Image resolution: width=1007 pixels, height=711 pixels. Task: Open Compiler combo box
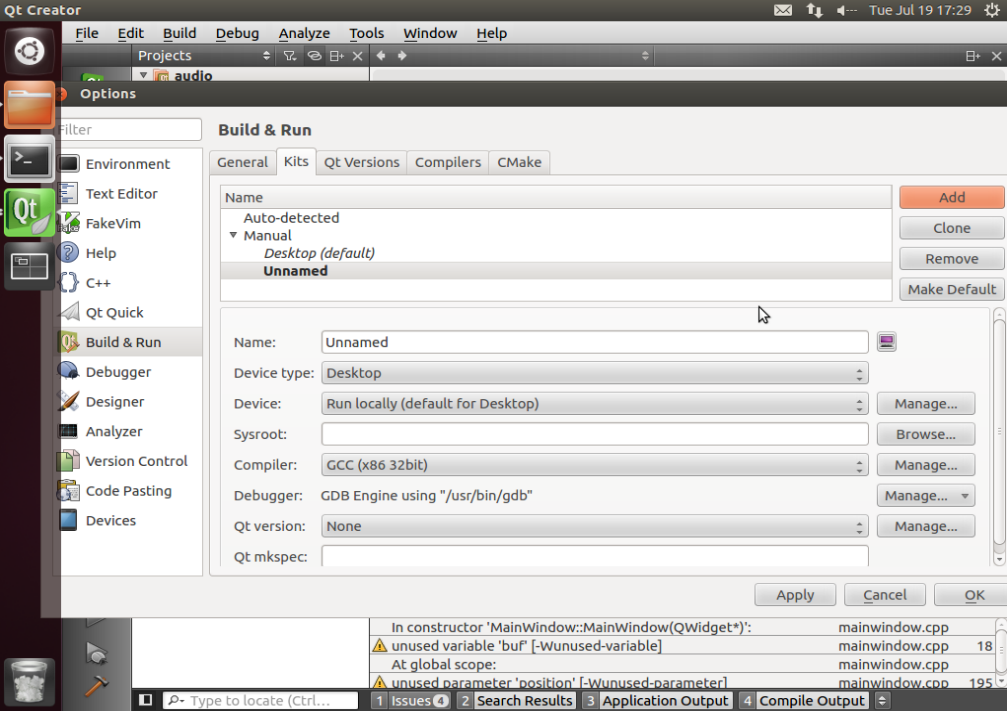(x=595, y=465)
